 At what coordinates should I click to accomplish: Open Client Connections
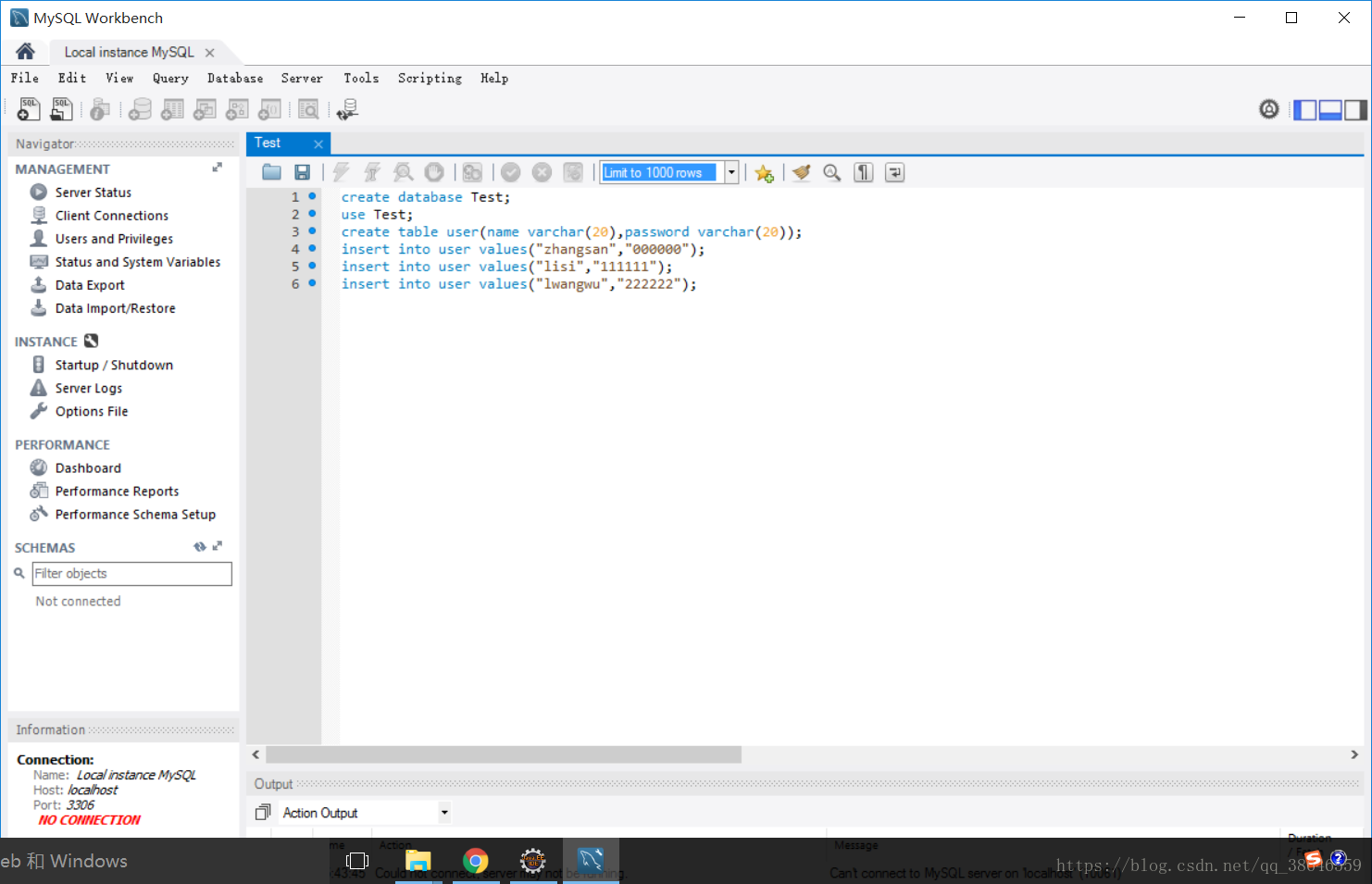pyautogui.click(x=111, y=216)
